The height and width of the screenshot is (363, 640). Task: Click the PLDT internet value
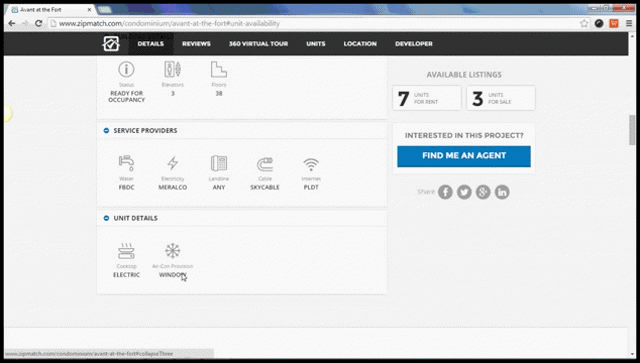click(x=311, y=187)
